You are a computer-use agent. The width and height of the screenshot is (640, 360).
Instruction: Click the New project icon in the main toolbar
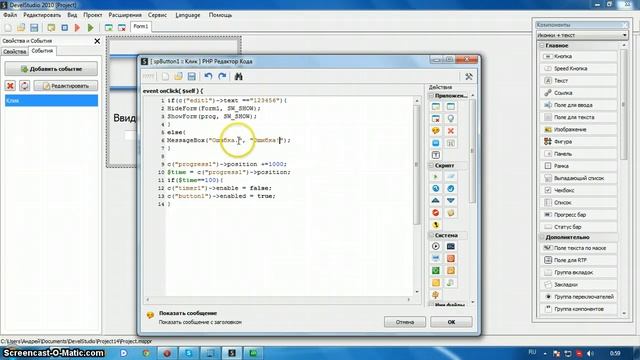pyautogui.click(x=8, y=27)
